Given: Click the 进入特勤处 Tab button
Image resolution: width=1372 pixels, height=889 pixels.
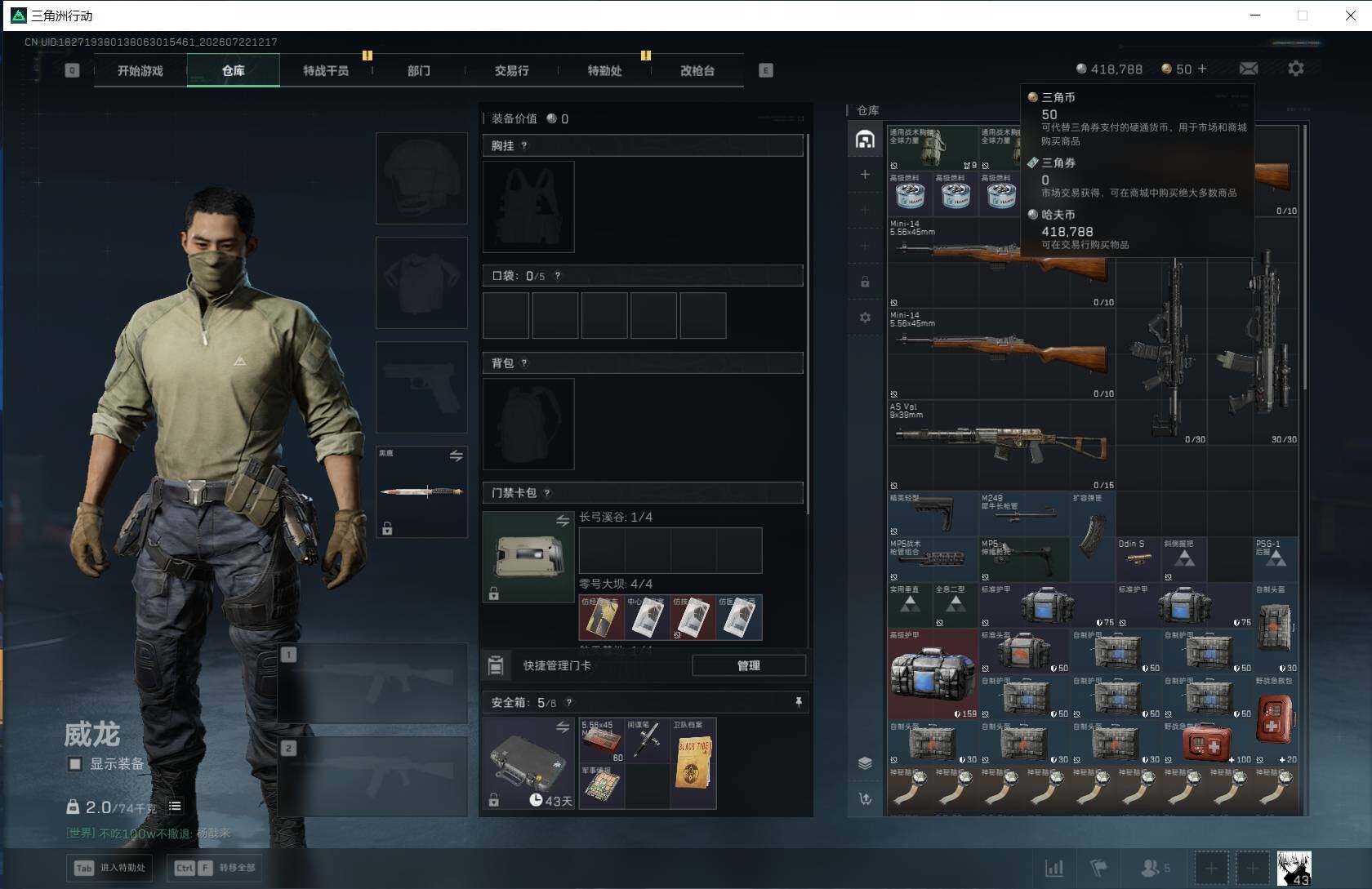Looking at the screenshot, I should pos(111,868).
